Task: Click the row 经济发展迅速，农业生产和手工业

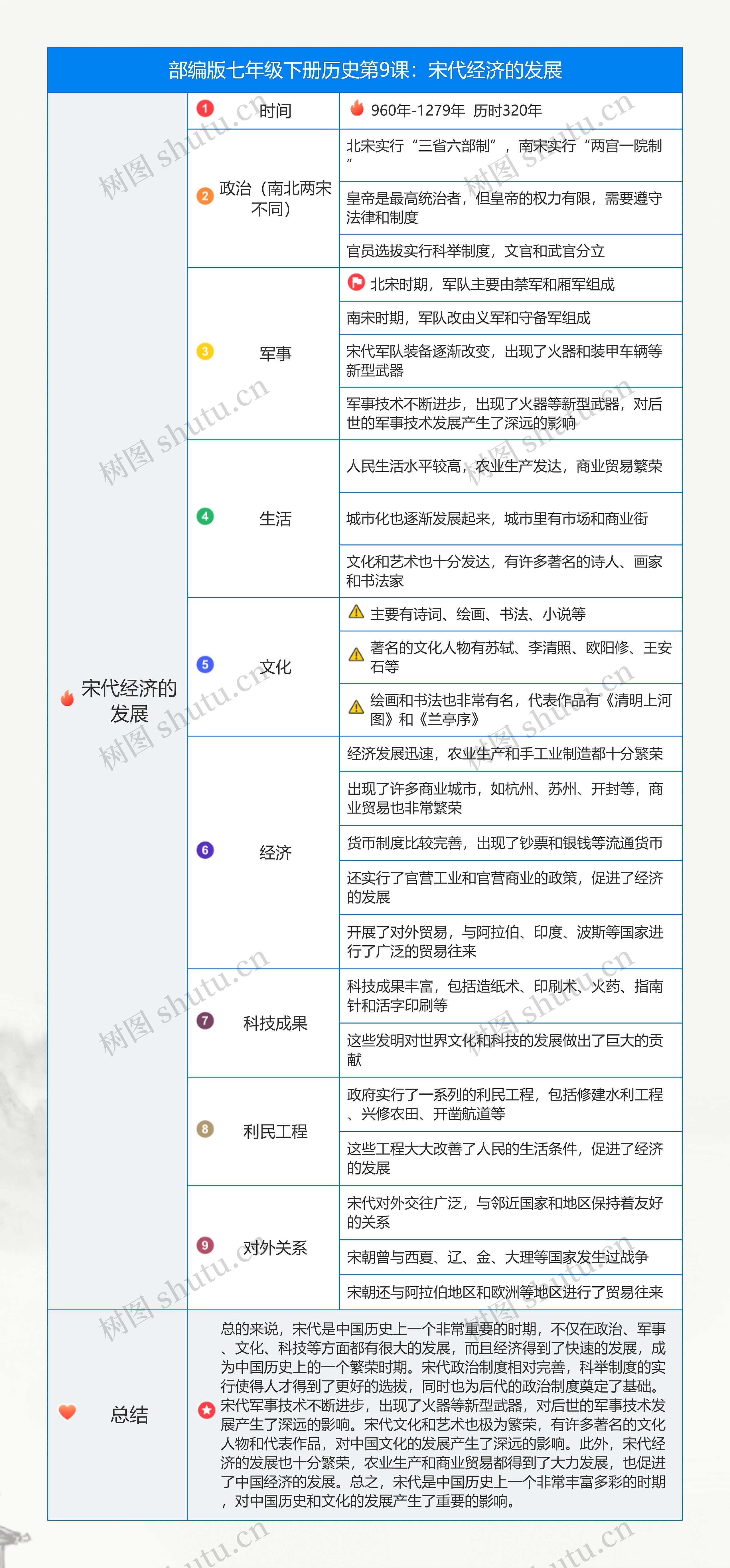Action: coord(510,754)
